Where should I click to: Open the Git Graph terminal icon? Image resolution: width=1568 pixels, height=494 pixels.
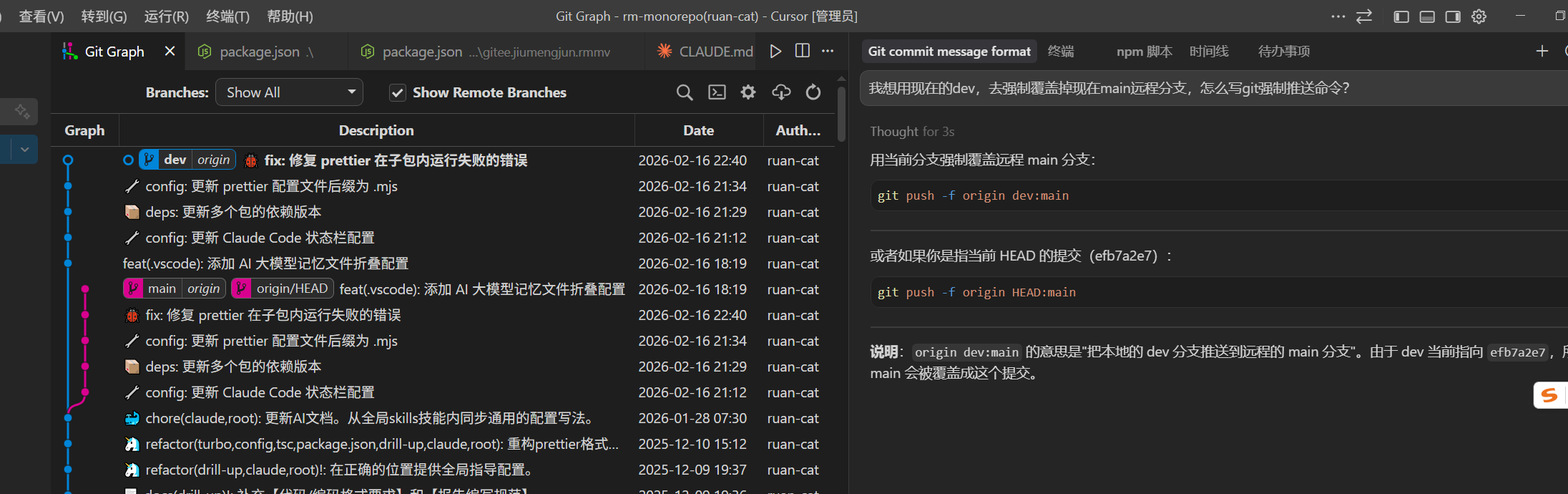(x=716, y=92)
